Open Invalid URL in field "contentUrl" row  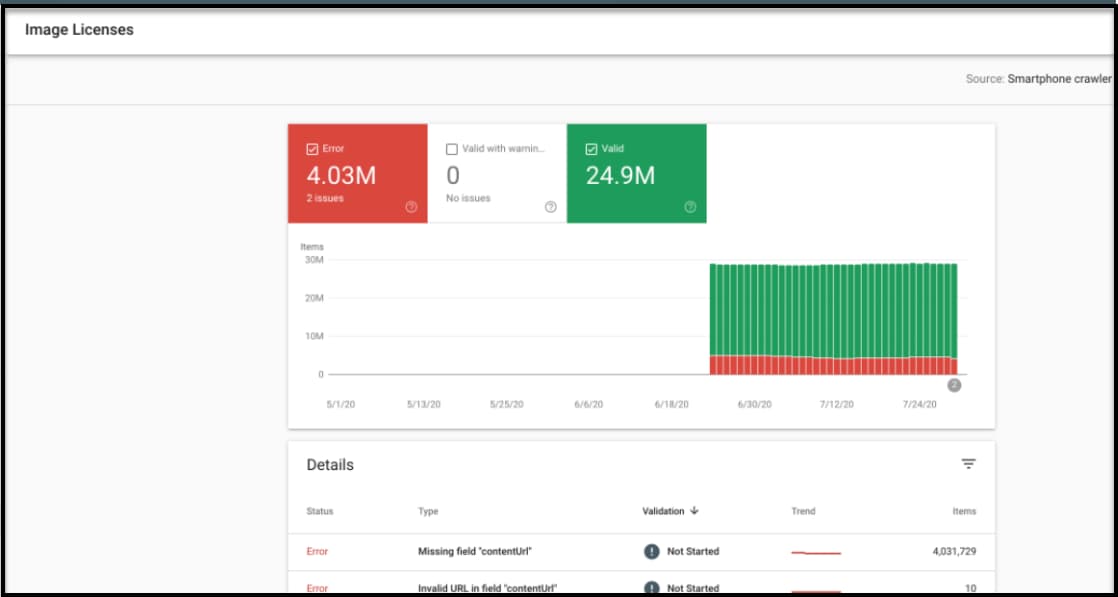pos(641,583)
